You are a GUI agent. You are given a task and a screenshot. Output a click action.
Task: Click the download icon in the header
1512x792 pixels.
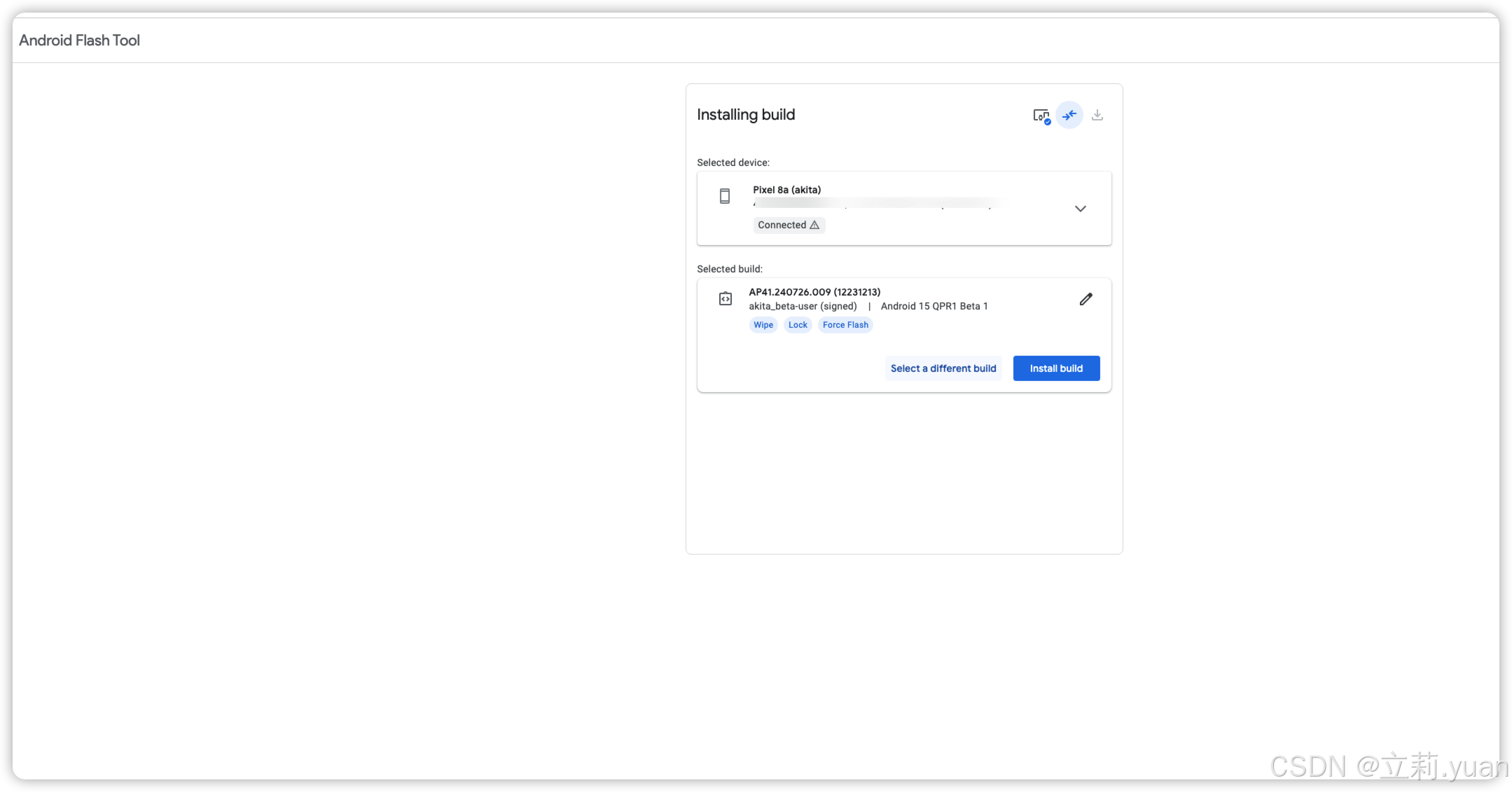tap(1097, 115)
